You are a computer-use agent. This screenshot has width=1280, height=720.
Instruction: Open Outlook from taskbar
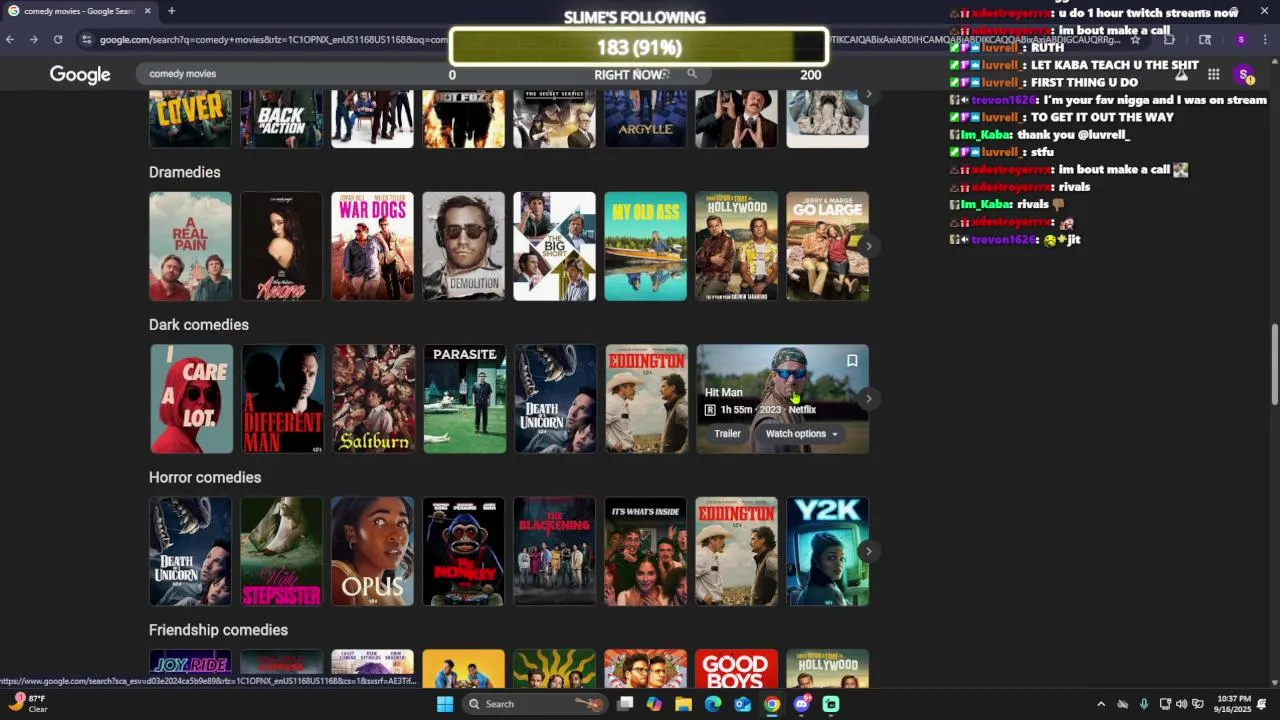(742, 704)
